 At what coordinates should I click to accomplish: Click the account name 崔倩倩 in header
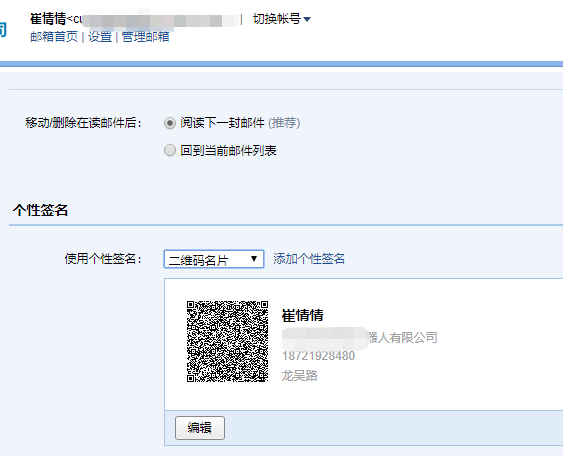point(48,19)
